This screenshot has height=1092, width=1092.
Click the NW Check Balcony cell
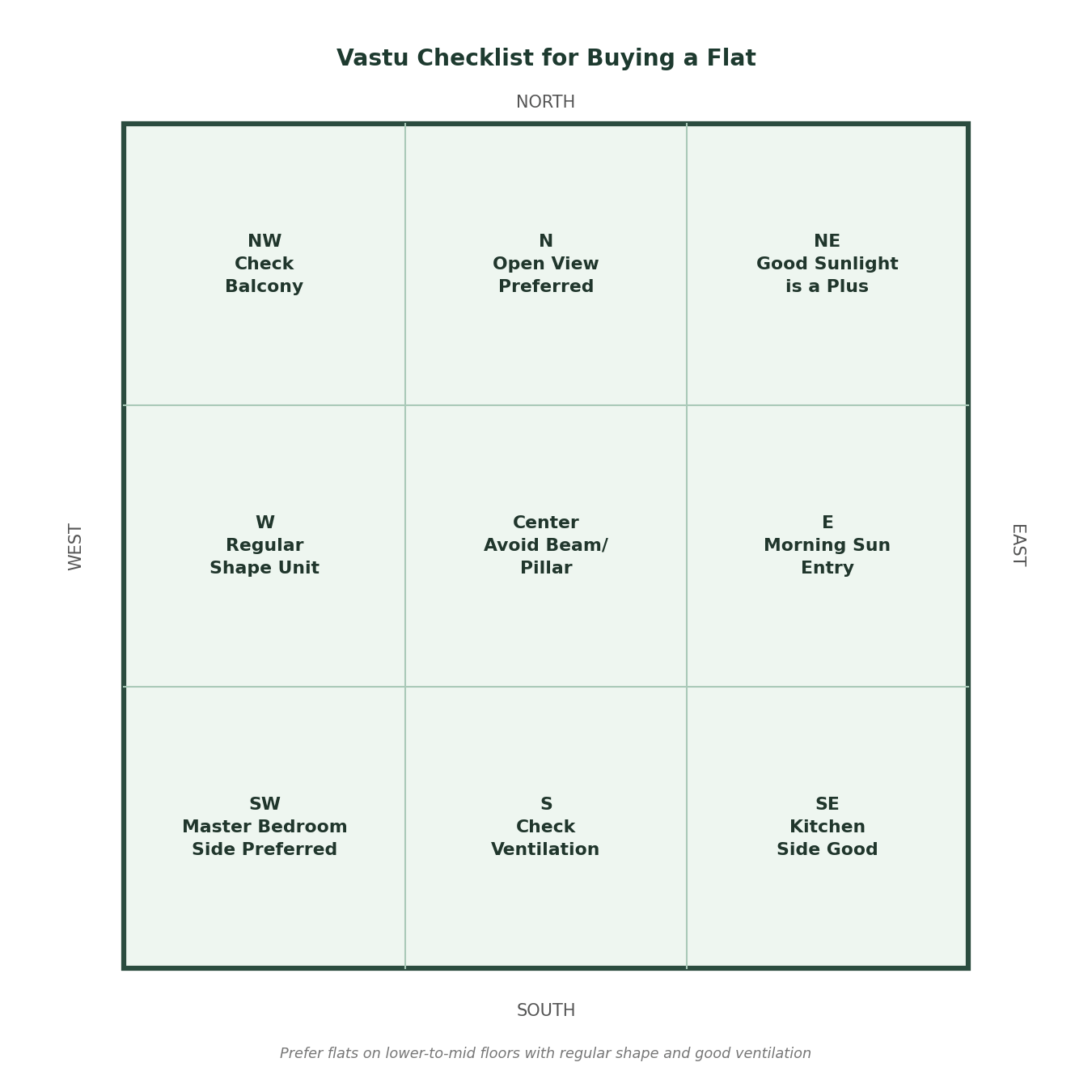(x=265, y=265)
